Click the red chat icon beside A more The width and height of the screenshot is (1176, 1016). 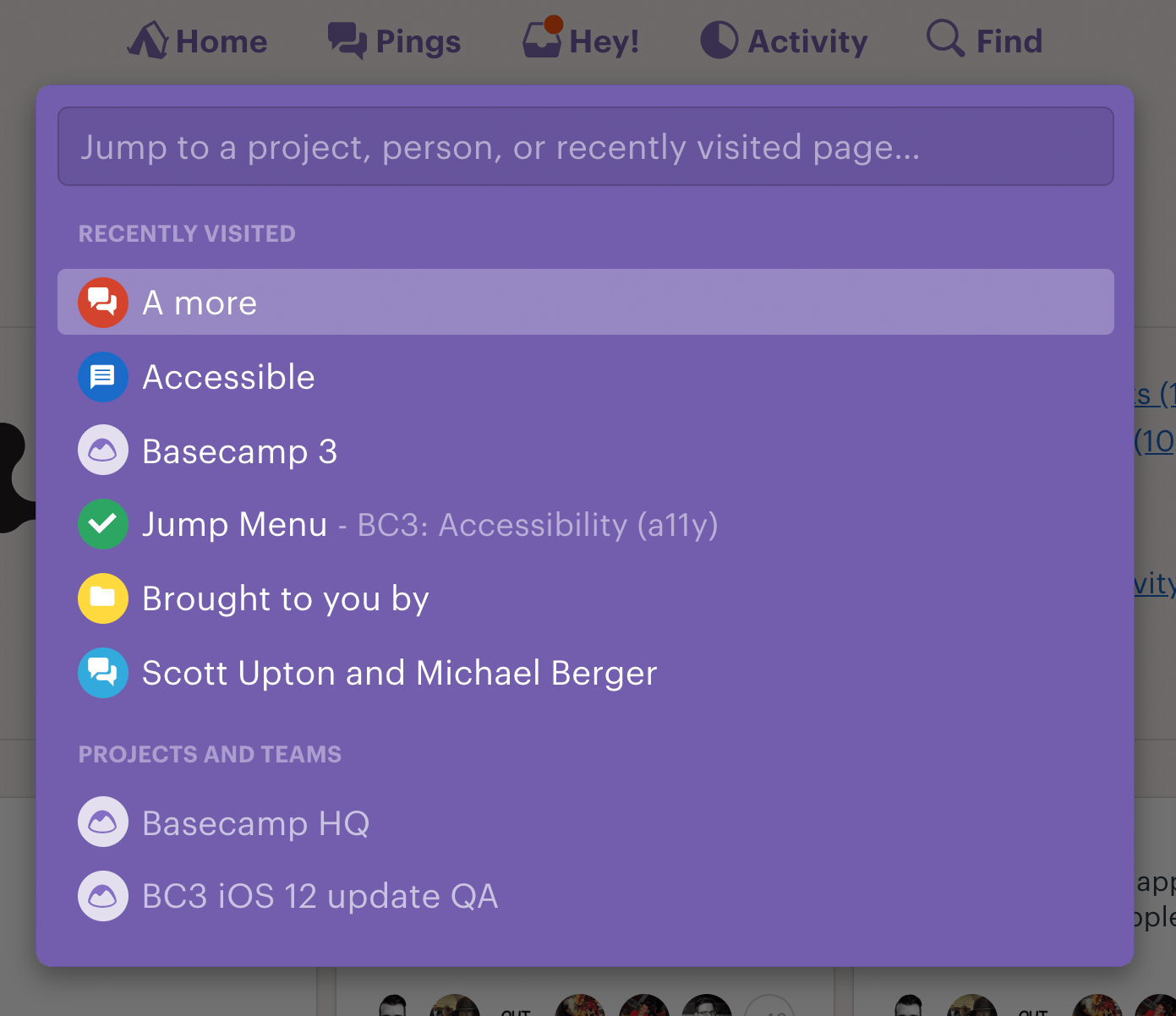[x=103, y=303]
